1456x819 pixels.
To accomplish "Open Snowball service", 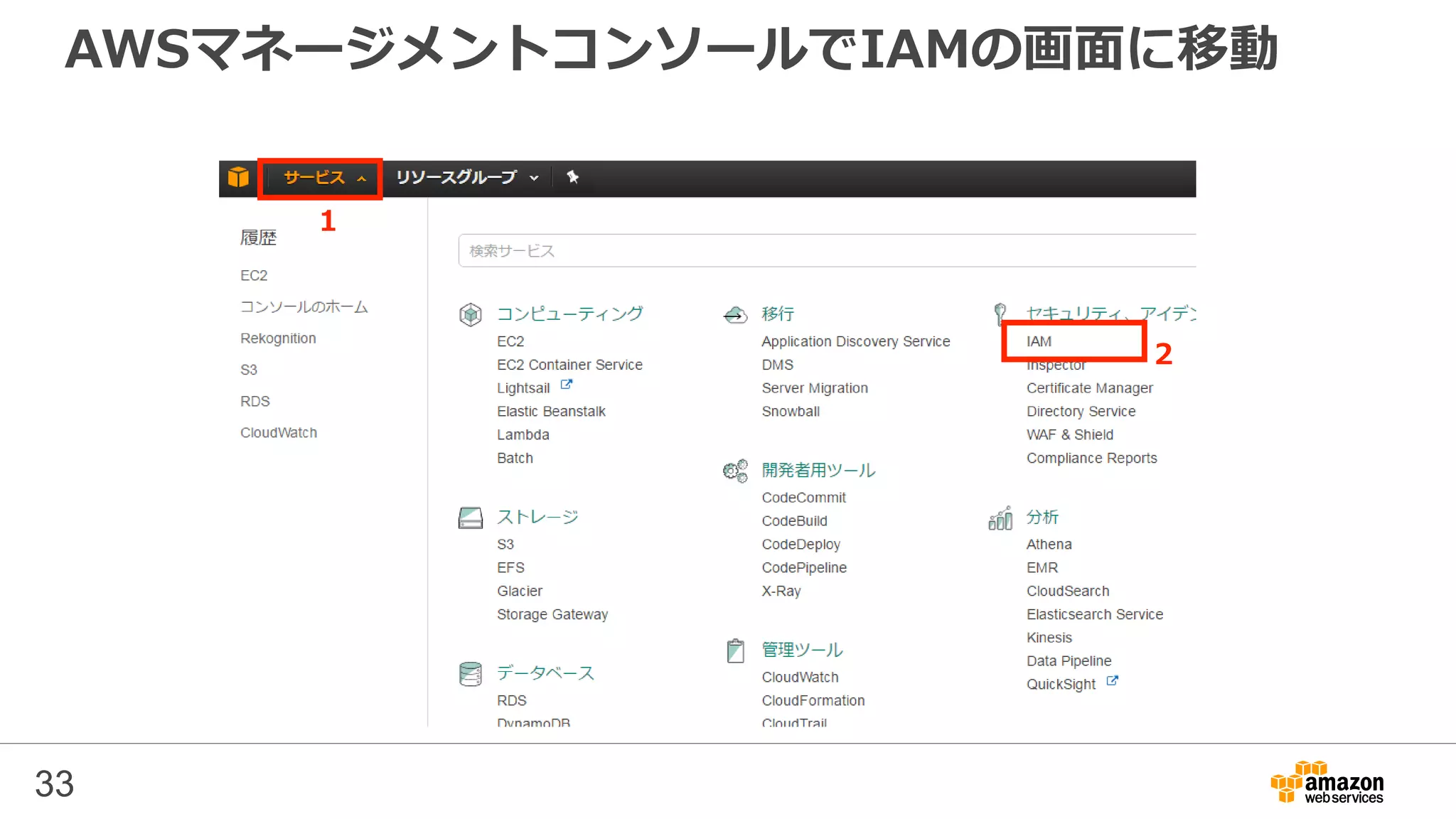I will coord(791,412).
